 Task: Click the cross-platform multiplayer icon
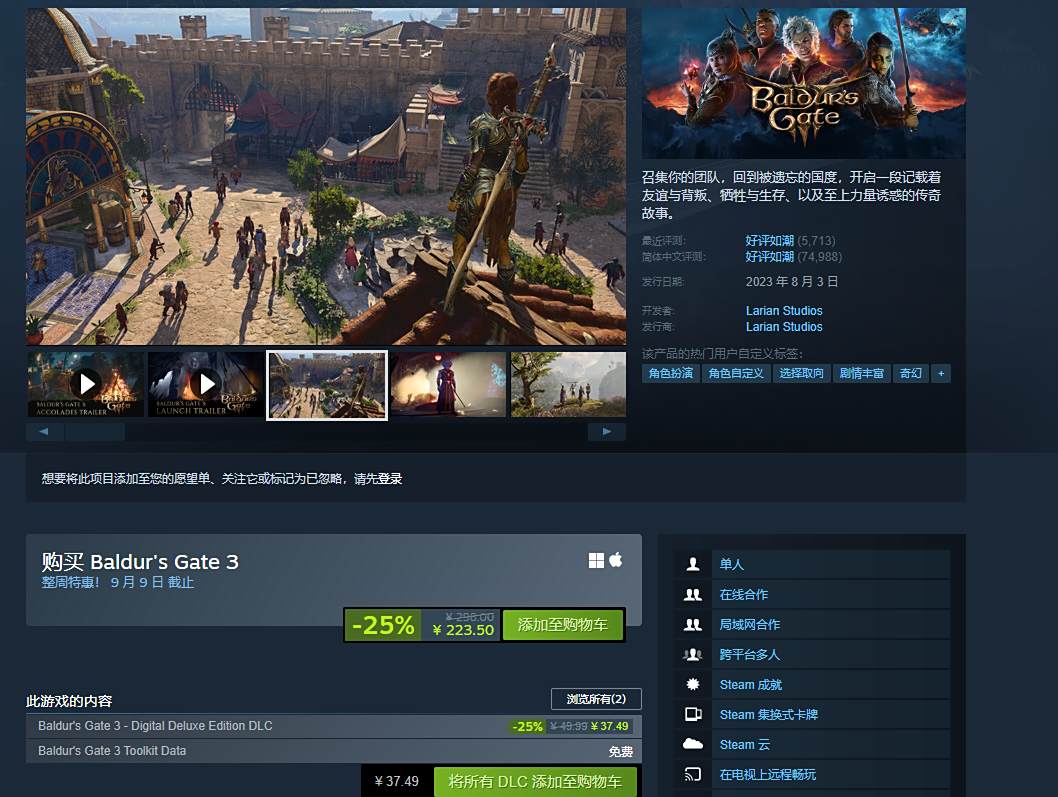pyautogui.click(x=692, y=655)
